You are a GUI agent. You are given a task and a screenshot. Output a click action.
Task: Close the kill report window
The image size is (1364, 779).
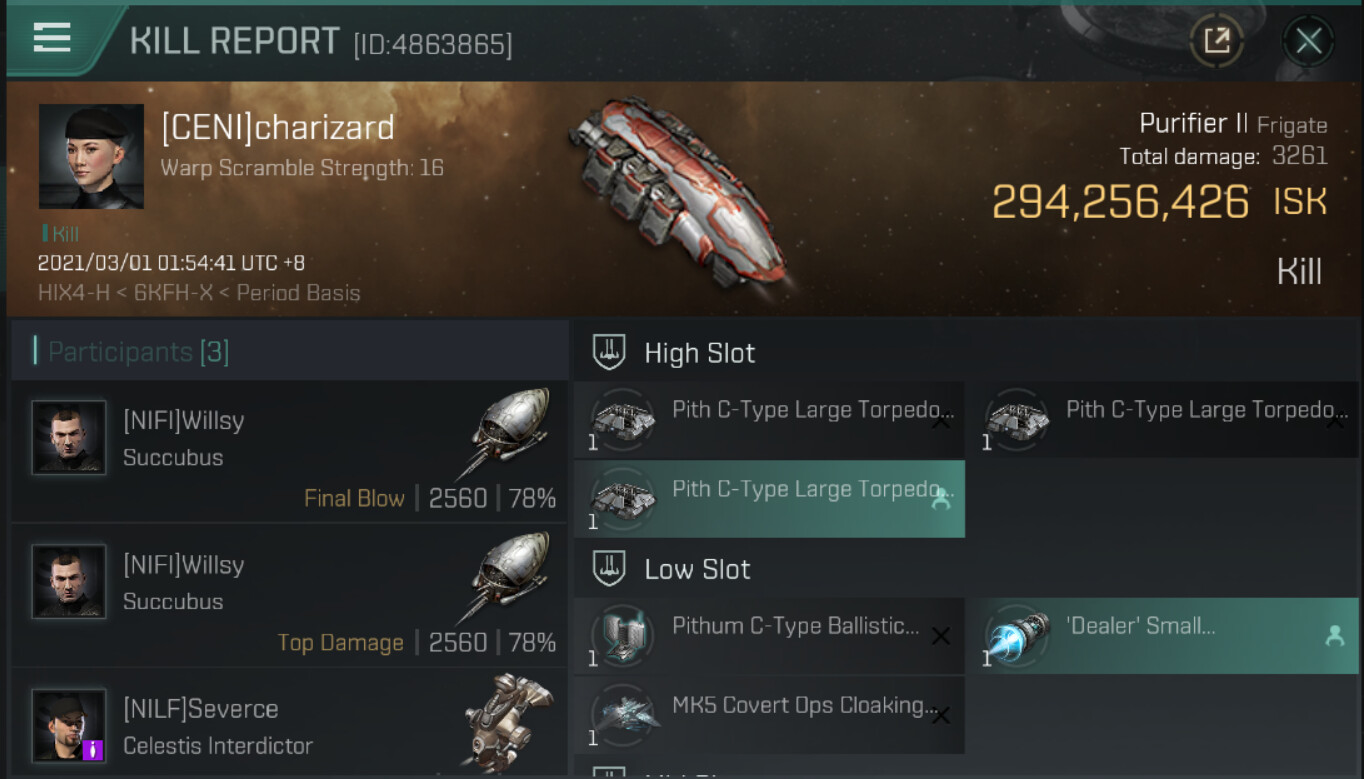(x=1309, y=41)
